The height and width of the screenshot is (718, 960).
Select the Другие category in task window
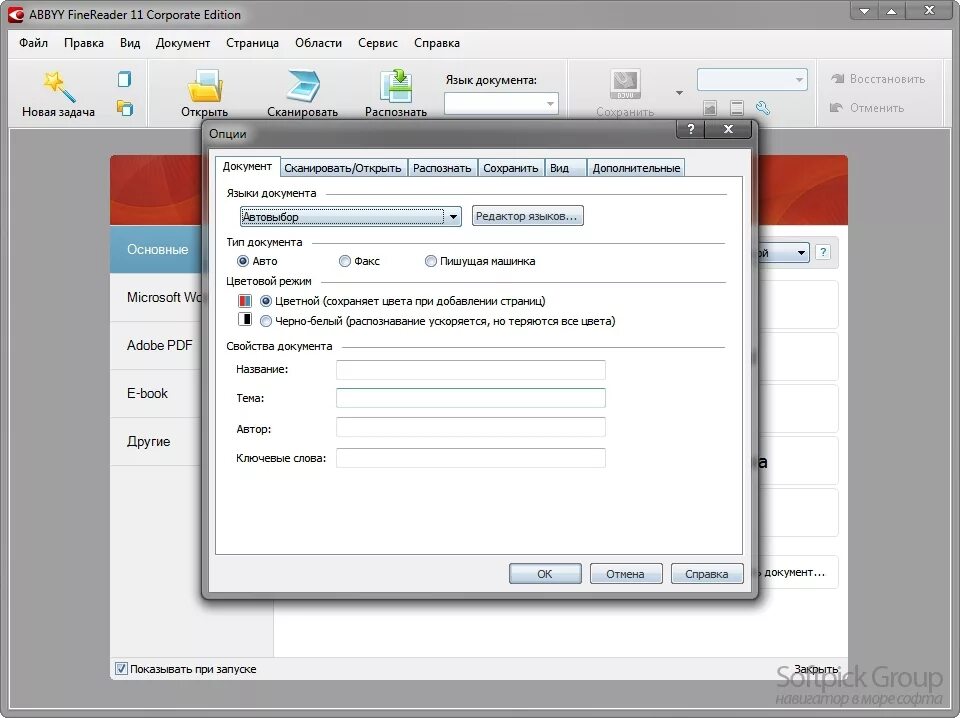(x=157, y=441)
